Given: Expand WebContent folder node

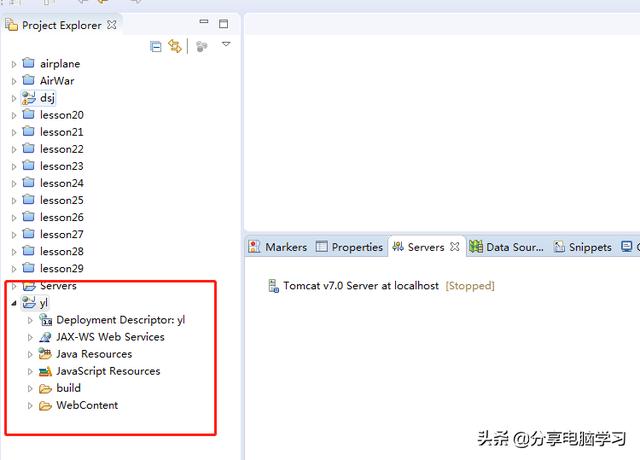Looking at the screenshot, I should [30, 406].
